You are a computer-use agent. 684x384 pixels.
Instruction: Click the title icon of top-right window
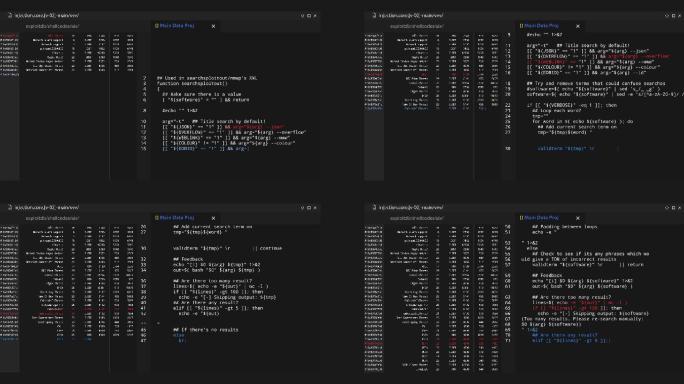374,15
